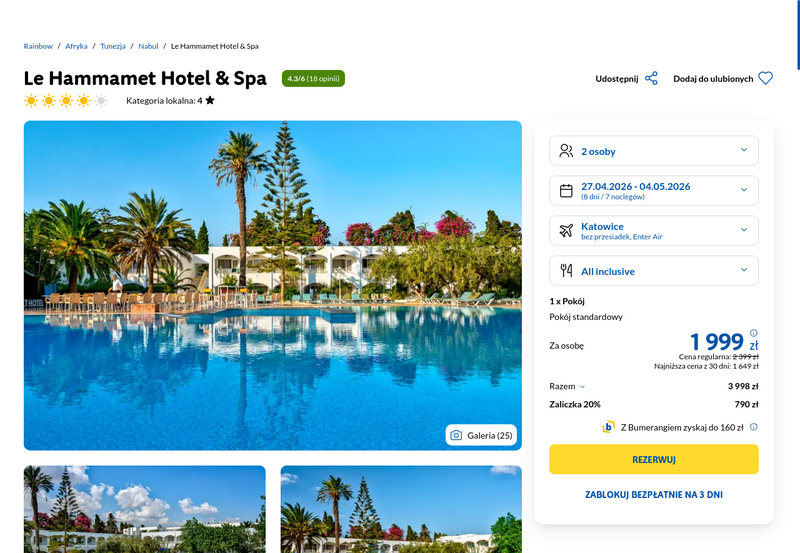Open the main pool photo of the hotel

[272, 285]
